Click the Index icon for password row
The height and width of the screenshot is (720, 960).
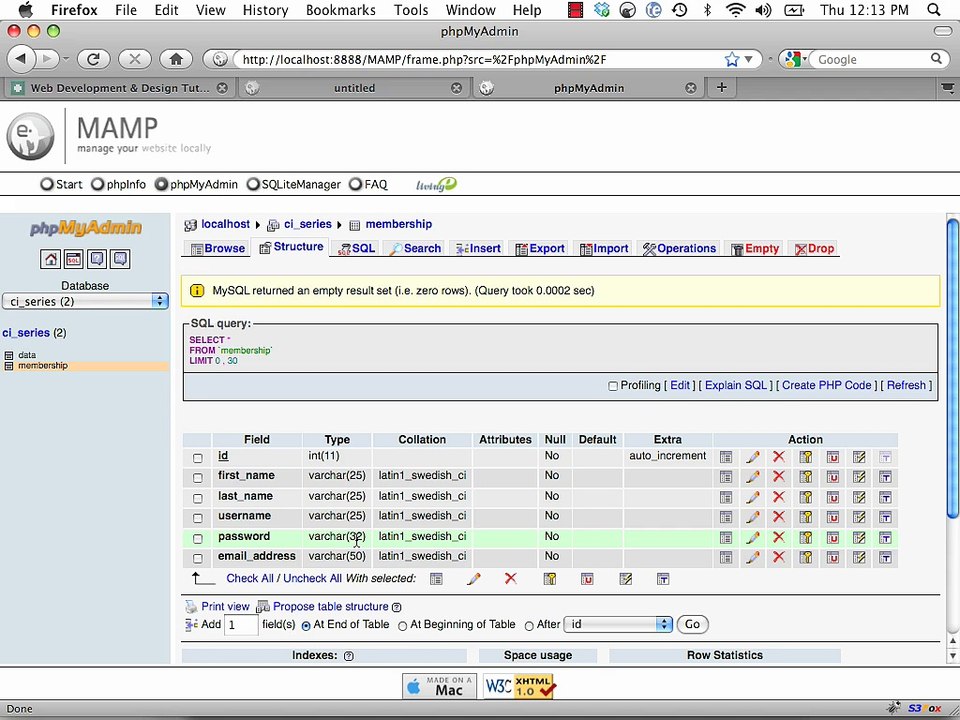pos(859,538)
